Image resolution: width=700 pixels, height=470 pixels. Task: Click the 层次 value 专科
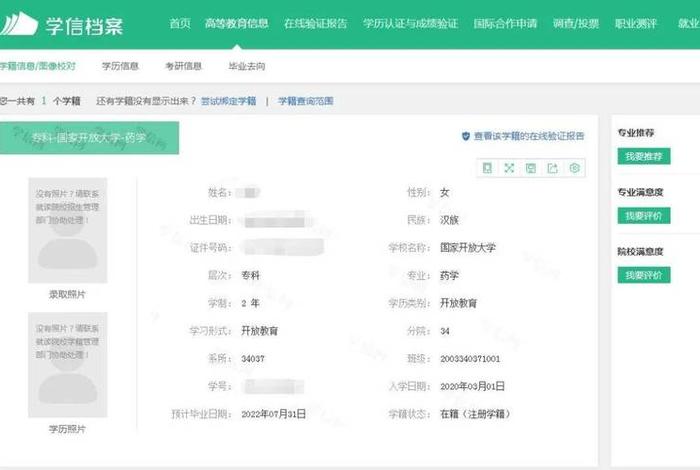[x=250, y=275]
